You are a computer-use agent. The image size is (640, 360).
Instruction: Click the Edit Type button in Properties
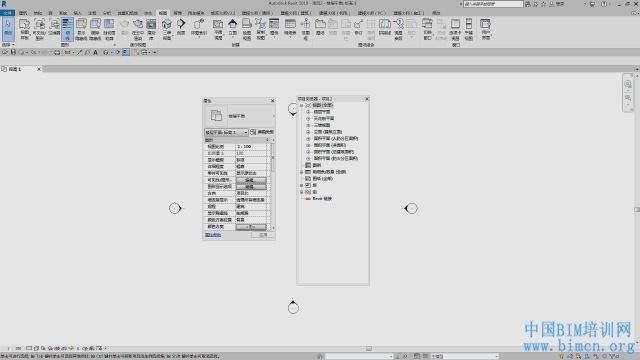coord(262,132)
